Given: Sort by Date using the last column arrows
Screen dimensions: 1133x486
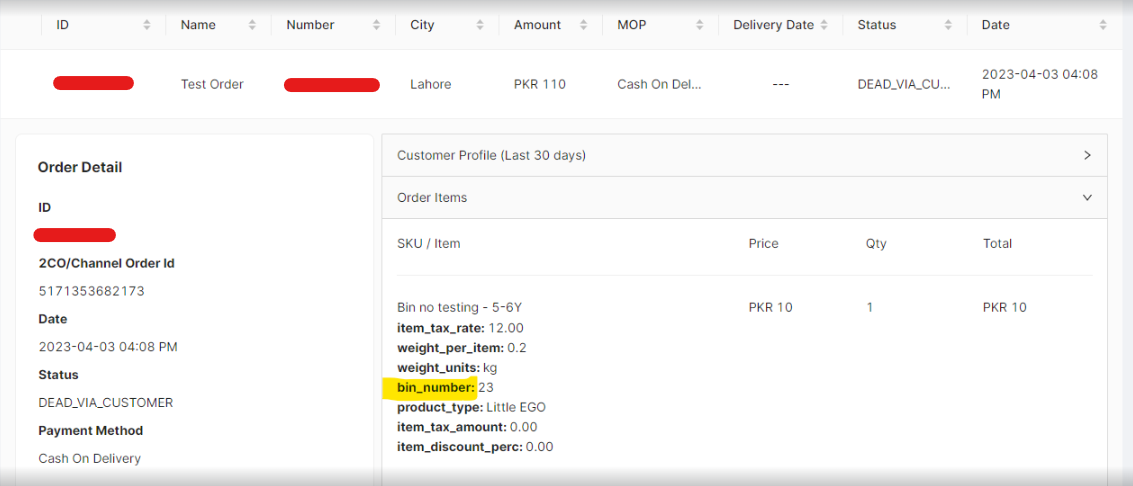Looking at the screenshot, I should click(x=1103, y=25).
